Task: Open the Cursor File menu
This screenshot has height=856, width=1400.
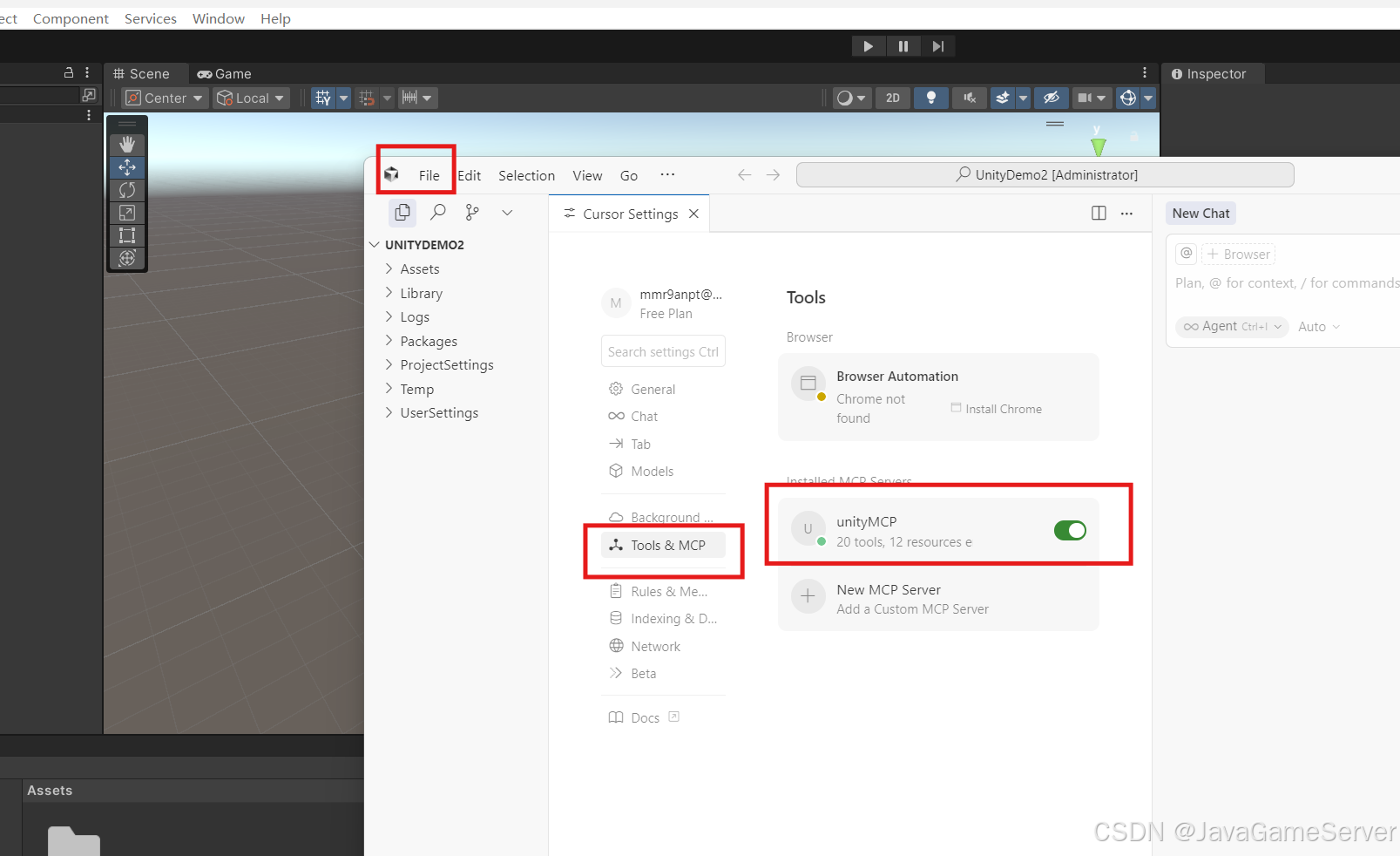Action: pyautogui.click(x=429, y=175)
